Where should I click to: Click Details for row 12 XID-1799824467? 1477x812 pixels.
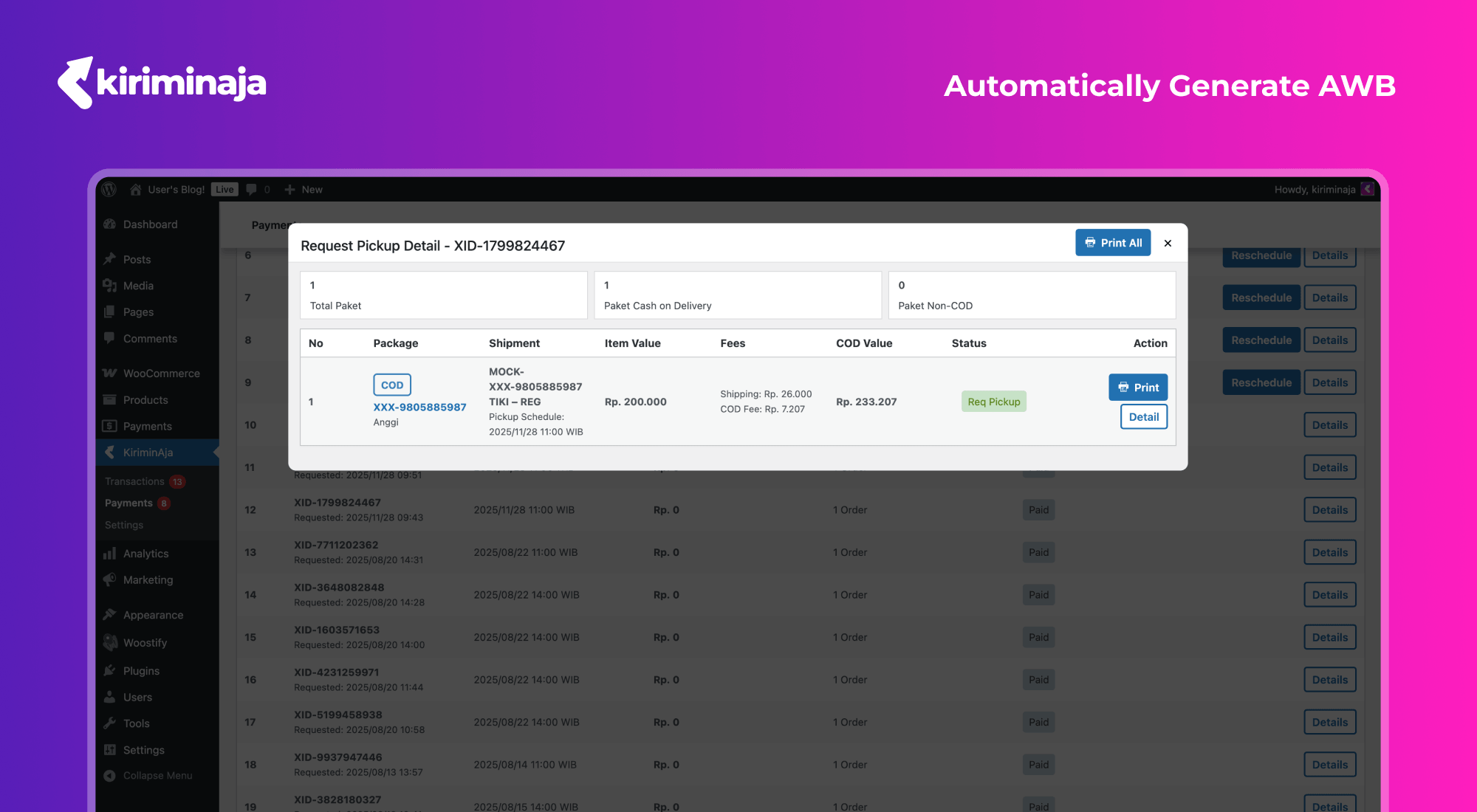(1330, 510)
